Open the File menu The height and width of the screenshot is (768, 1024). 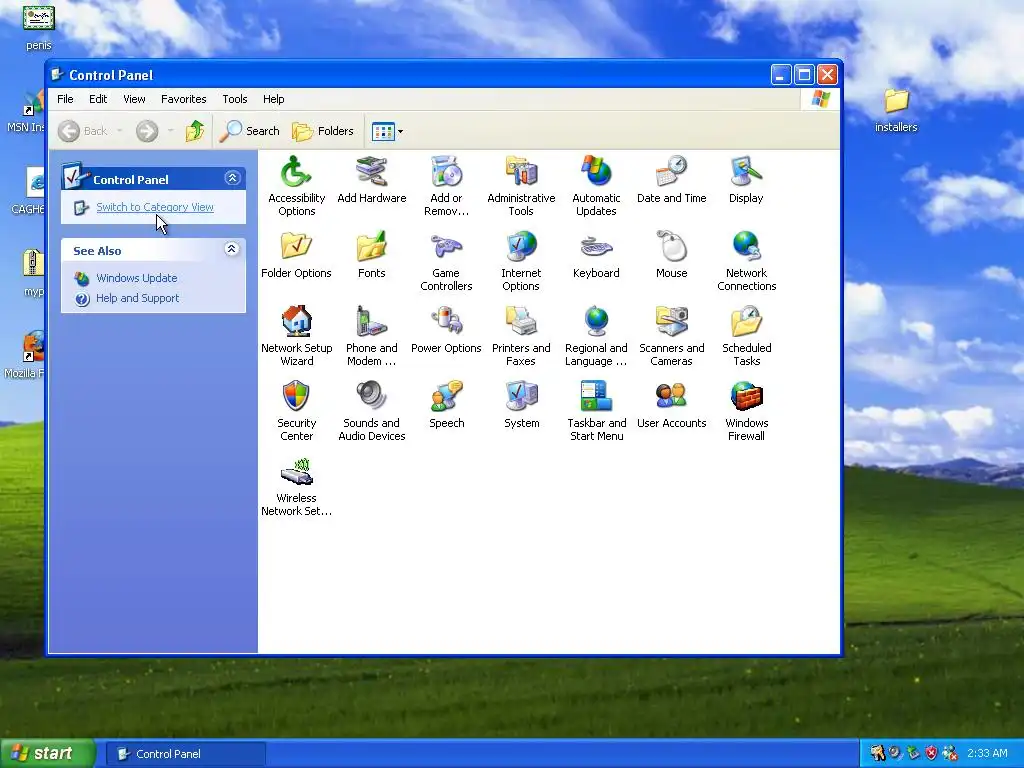point(65,99)
